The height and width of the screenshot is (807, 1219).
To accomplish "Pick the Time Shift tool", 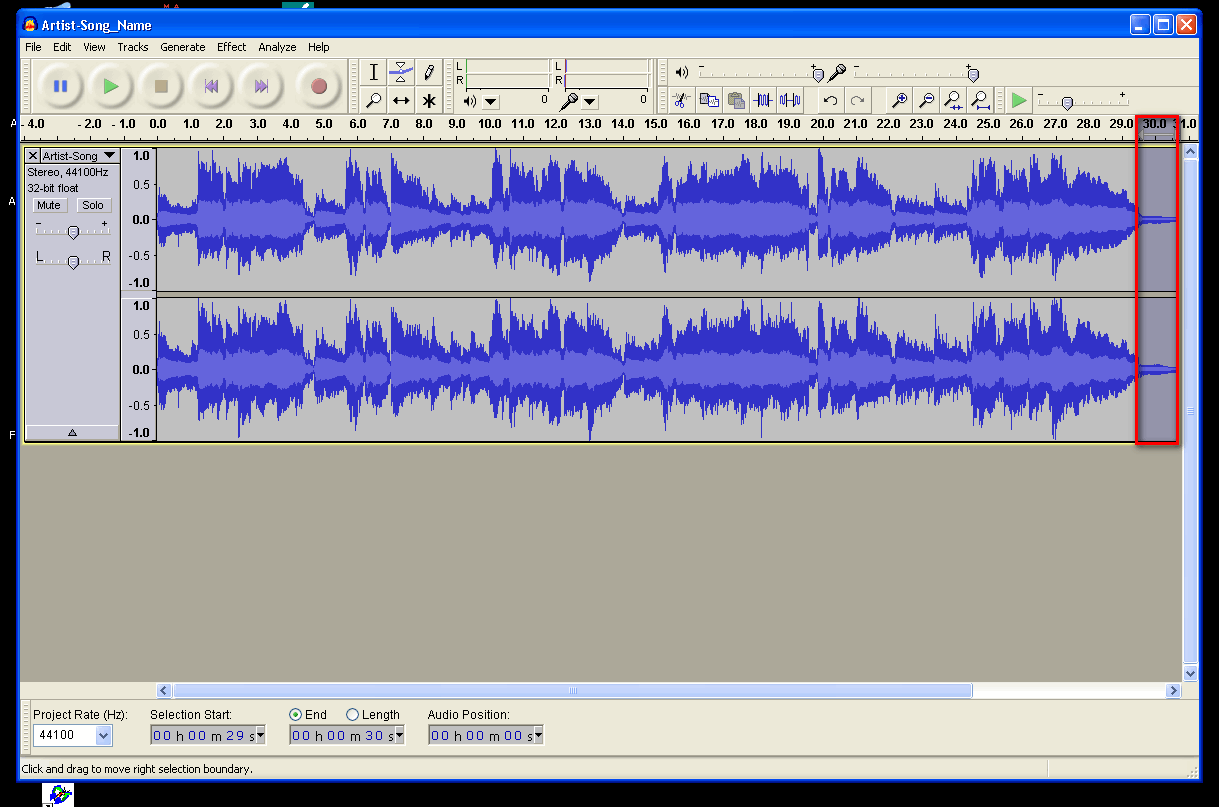I will click(401, 100).
